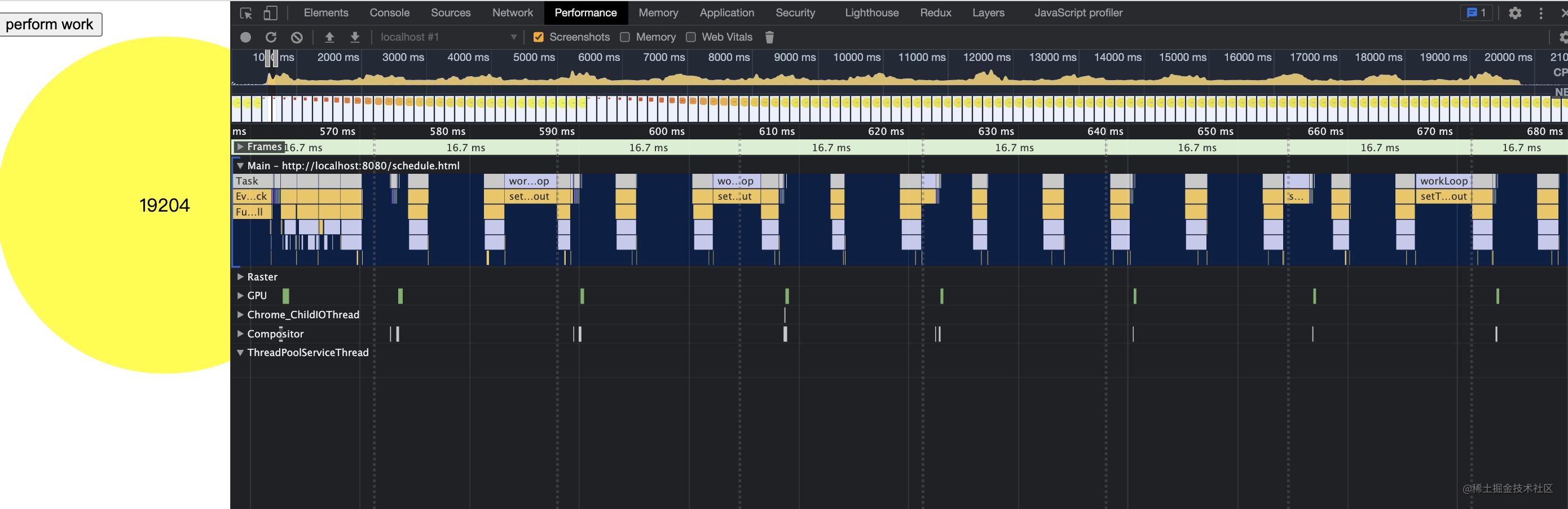
Task: Open the Lighthouse tab
Action: point(871,13)
